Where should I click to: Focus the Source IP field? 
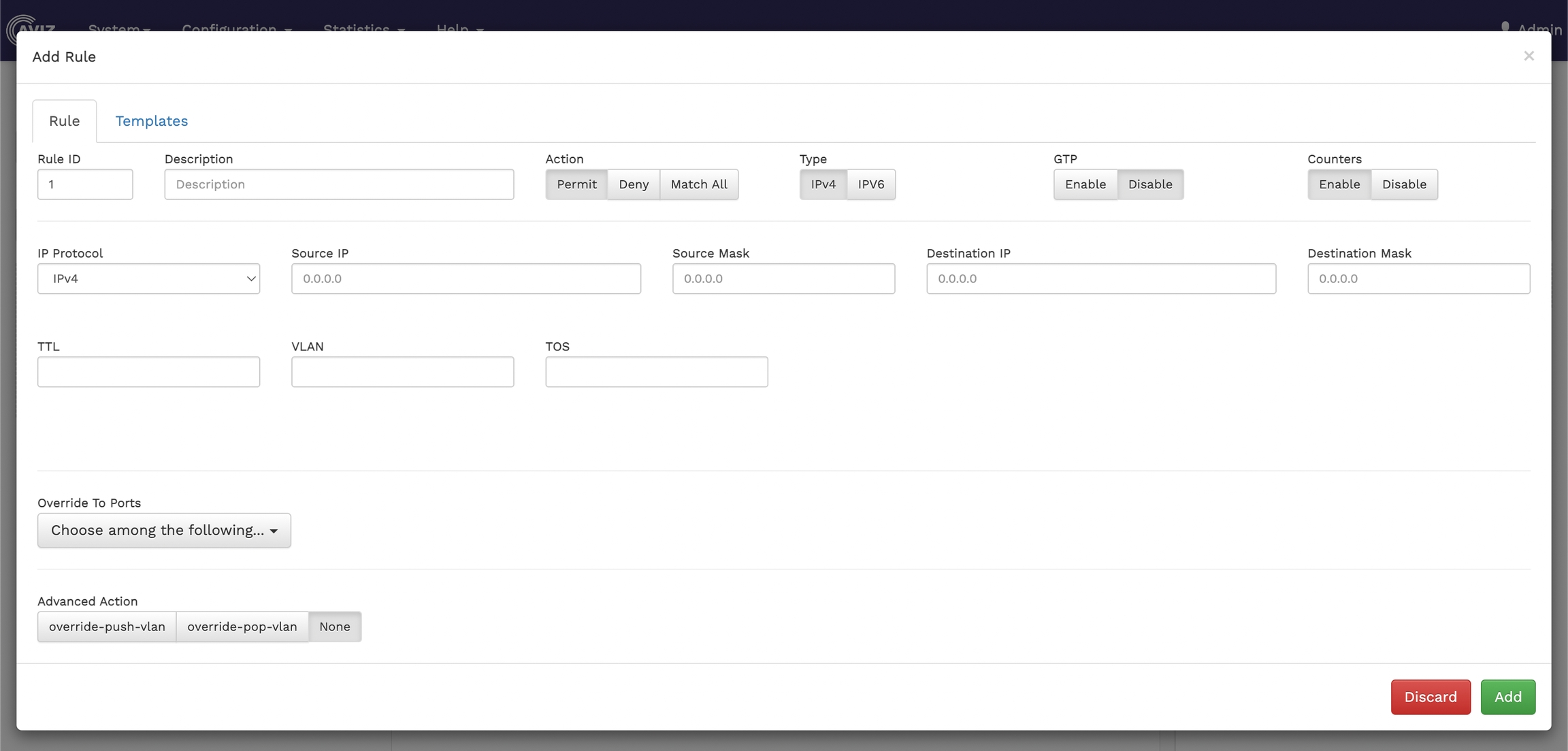click(465, 279)
